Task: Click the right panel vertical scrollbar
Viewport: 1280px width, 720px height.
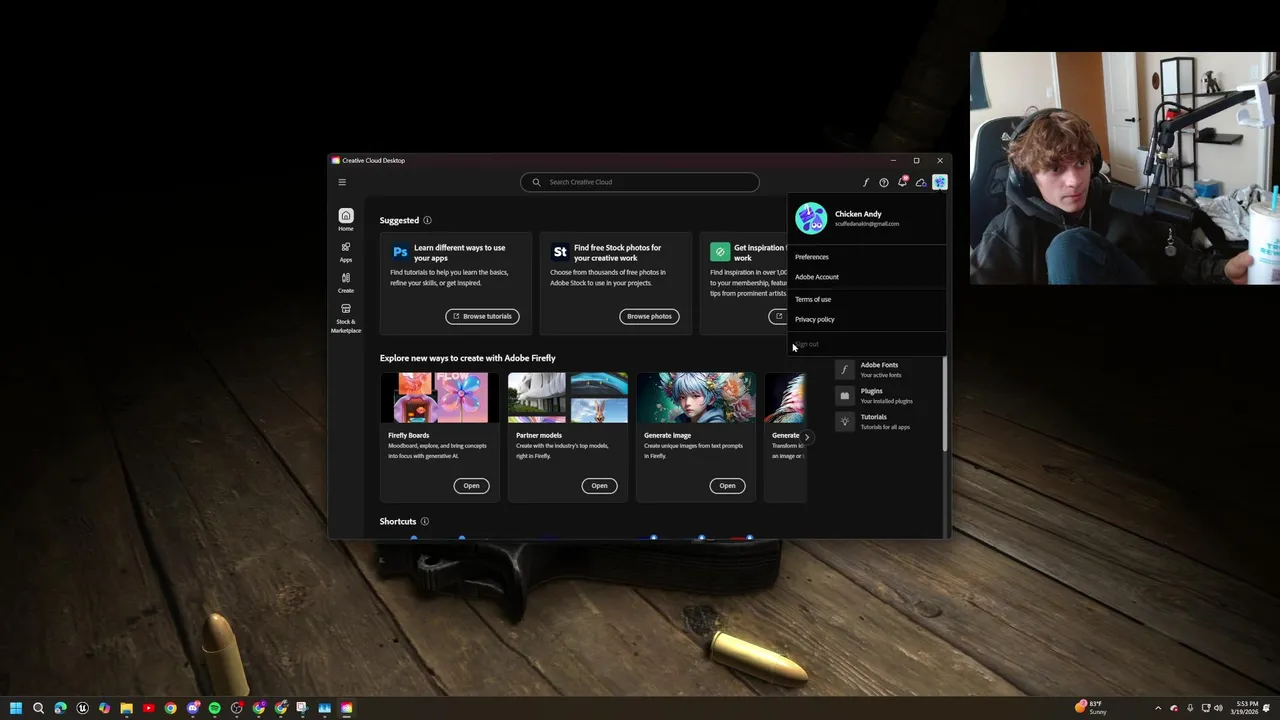Action: click(944, 405)
